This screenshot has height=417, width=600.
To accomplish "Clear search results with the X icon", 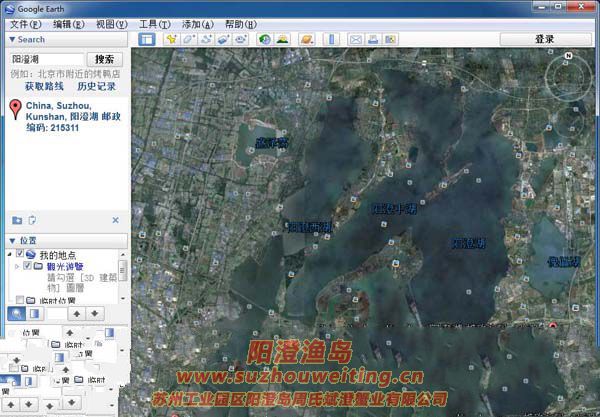I will (115, 220).
